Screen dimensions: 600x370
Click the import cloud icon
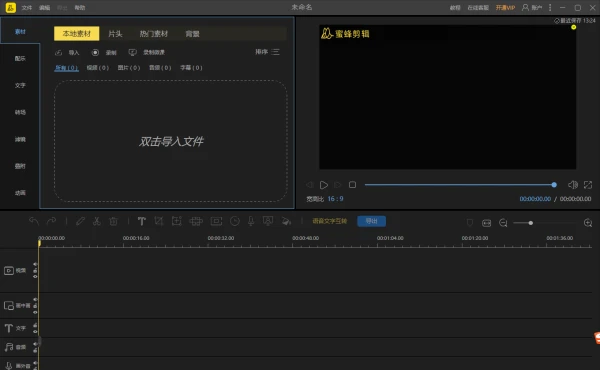pyautogui.click(x=59, y=52)
